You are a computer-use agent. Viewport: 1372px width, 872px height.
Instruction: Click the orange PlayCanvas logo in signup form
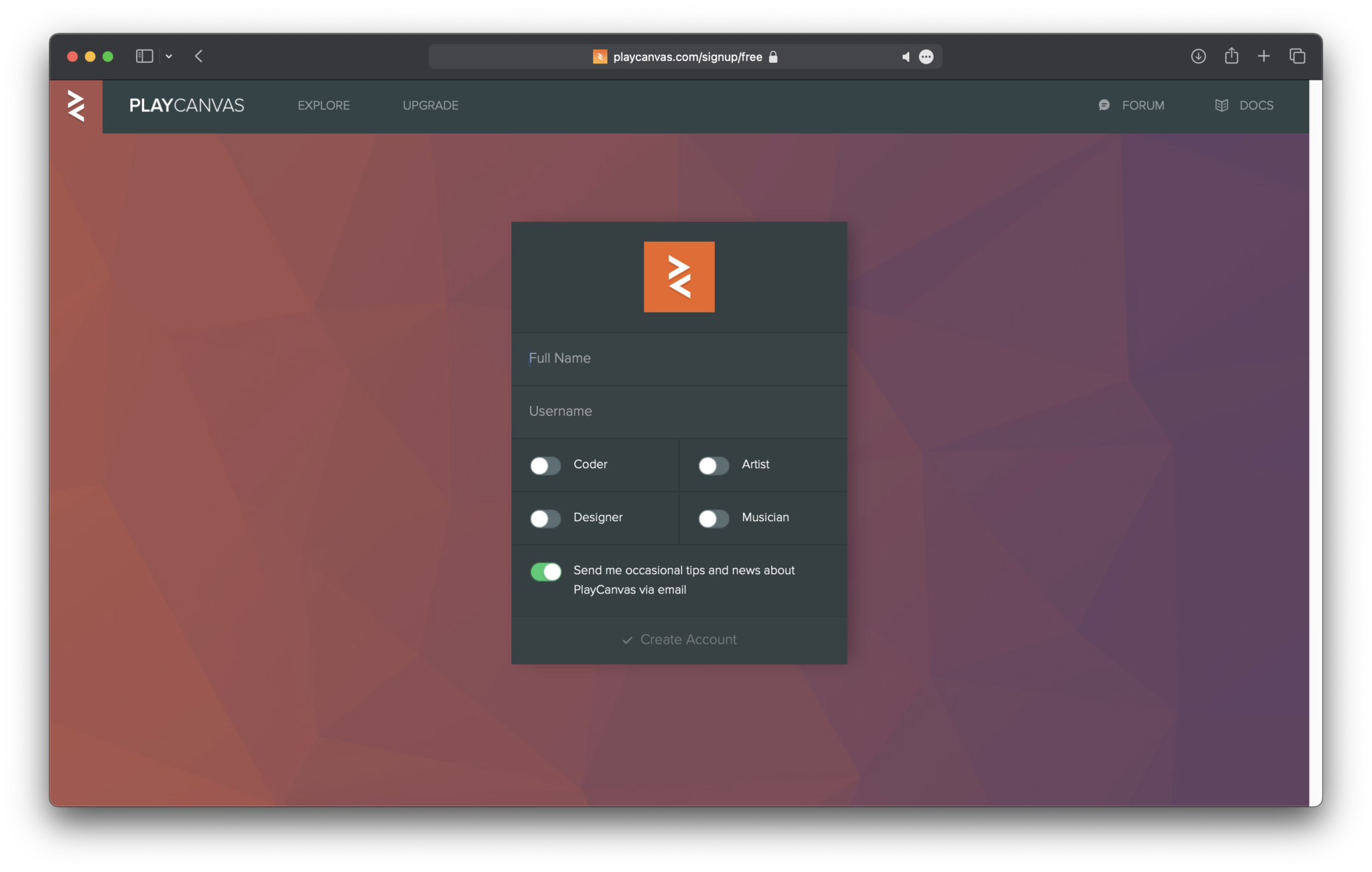[x=679, y=277]
